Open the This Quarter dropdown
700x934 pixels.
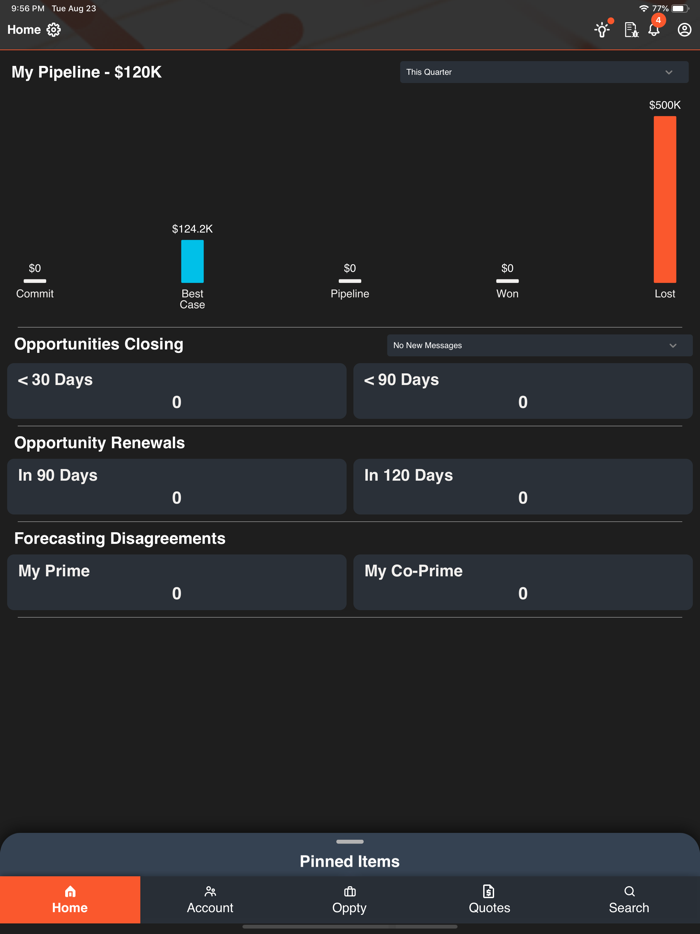tap(543, 72)
